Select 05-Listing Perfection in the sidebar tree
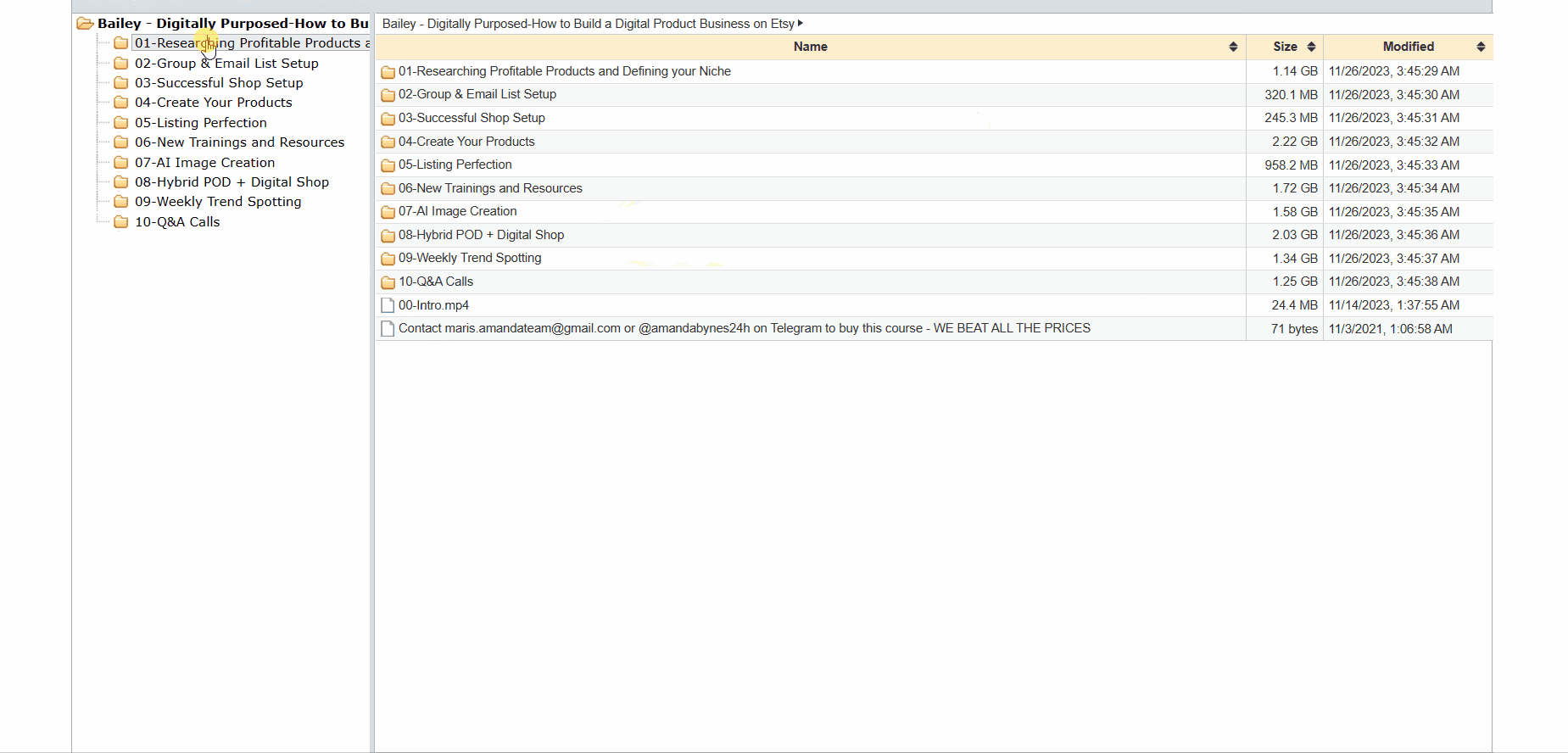This screenshot has width=1568, height=753. [200, 123]
